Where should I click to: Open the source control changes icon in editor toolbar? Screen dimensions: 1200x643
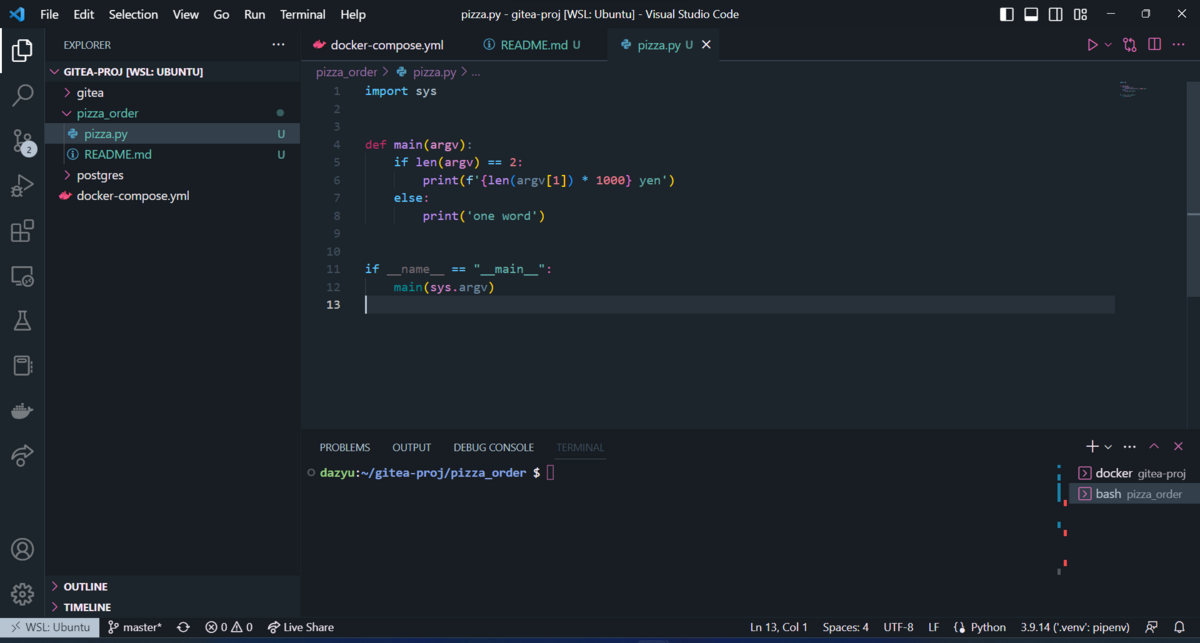(x=1130, y=45)
